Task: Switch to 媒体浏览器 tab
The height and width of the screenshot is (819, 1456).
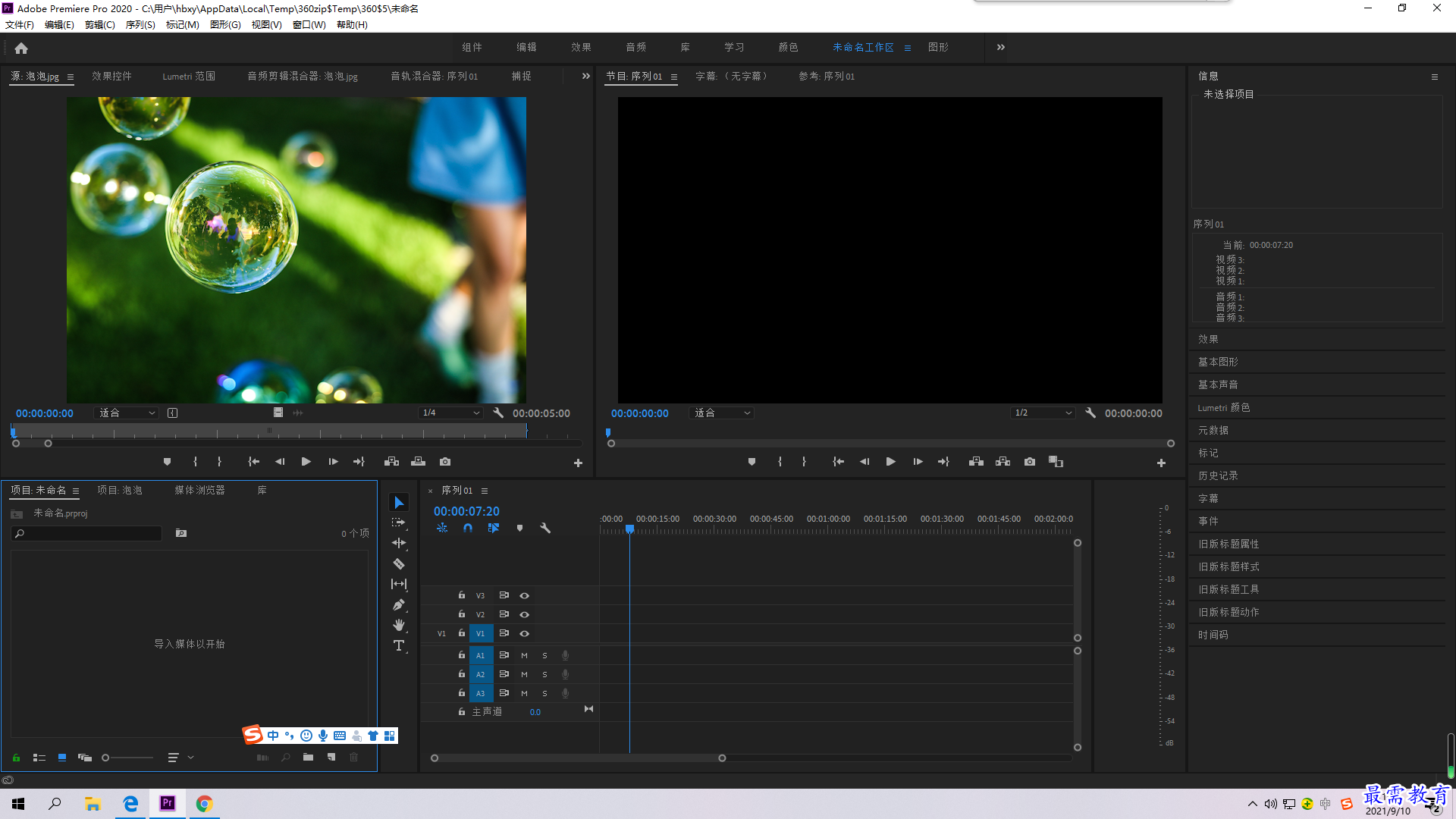Action: tap(199, 491)
